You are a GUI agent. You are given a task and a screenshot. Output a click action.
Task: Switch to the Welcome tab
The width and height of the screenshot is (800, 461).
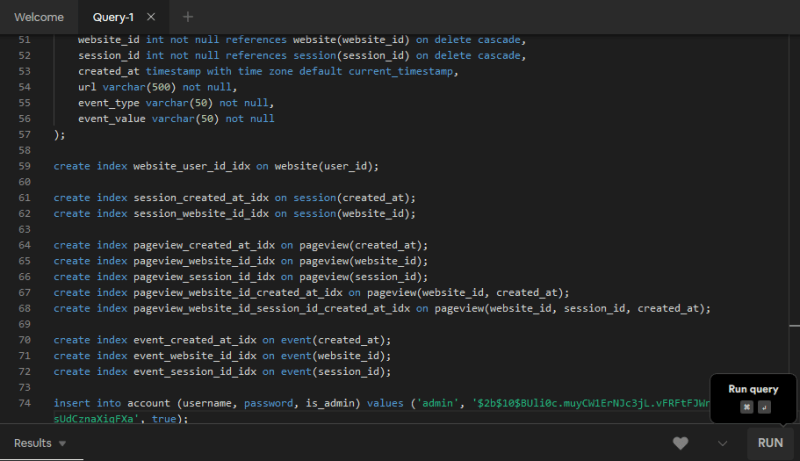tap(39, 17)
